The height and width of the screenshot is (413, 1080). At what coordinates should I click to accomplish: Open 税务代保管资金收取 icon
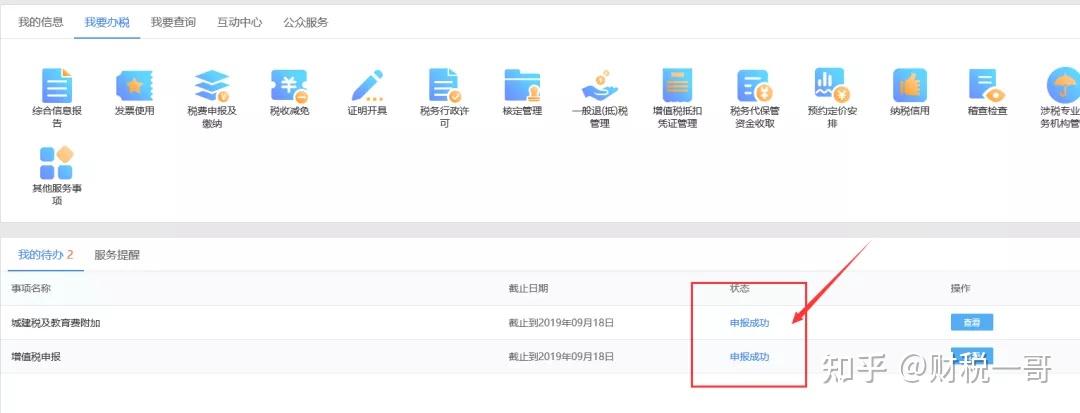(755, 86)
